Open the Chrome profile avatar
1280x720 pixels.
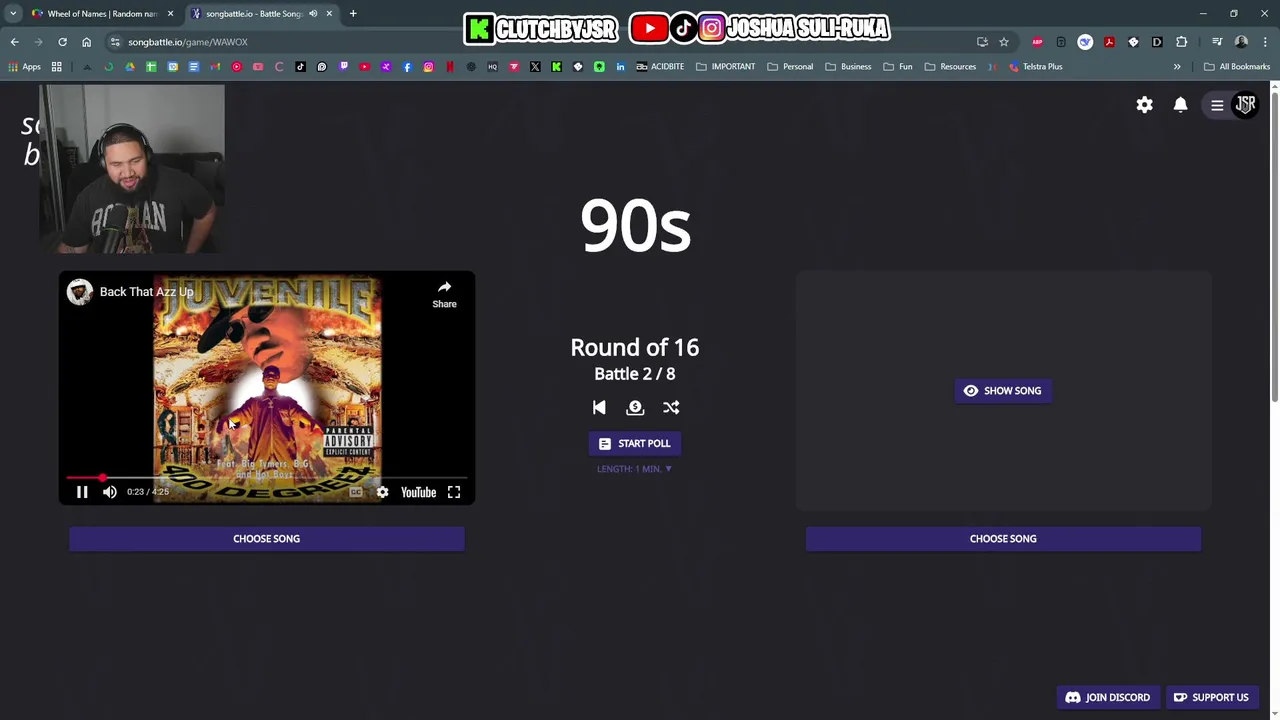pyautogui.click(x=1241, y=42)
